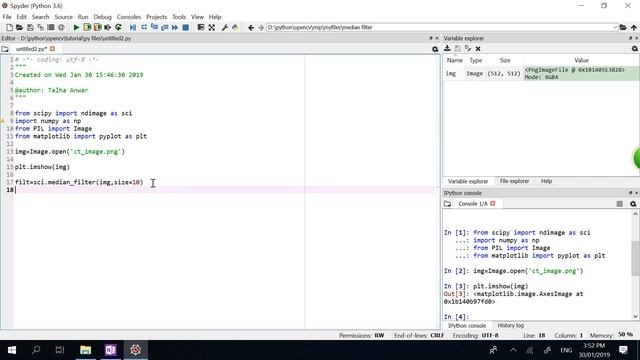Open the Tools menu
The height and width of the screenshot is (360, 640).
point(179,17)
